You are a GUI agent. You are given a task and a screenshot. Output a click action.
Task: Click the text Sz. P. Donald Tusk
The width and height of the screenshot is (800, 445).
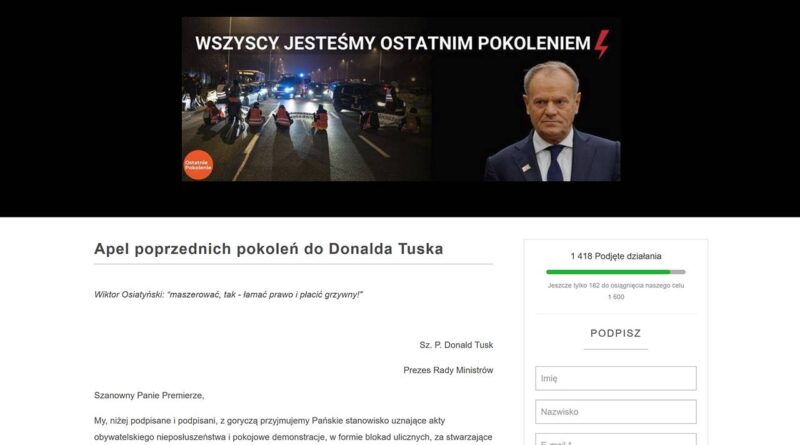pos(456,345)
